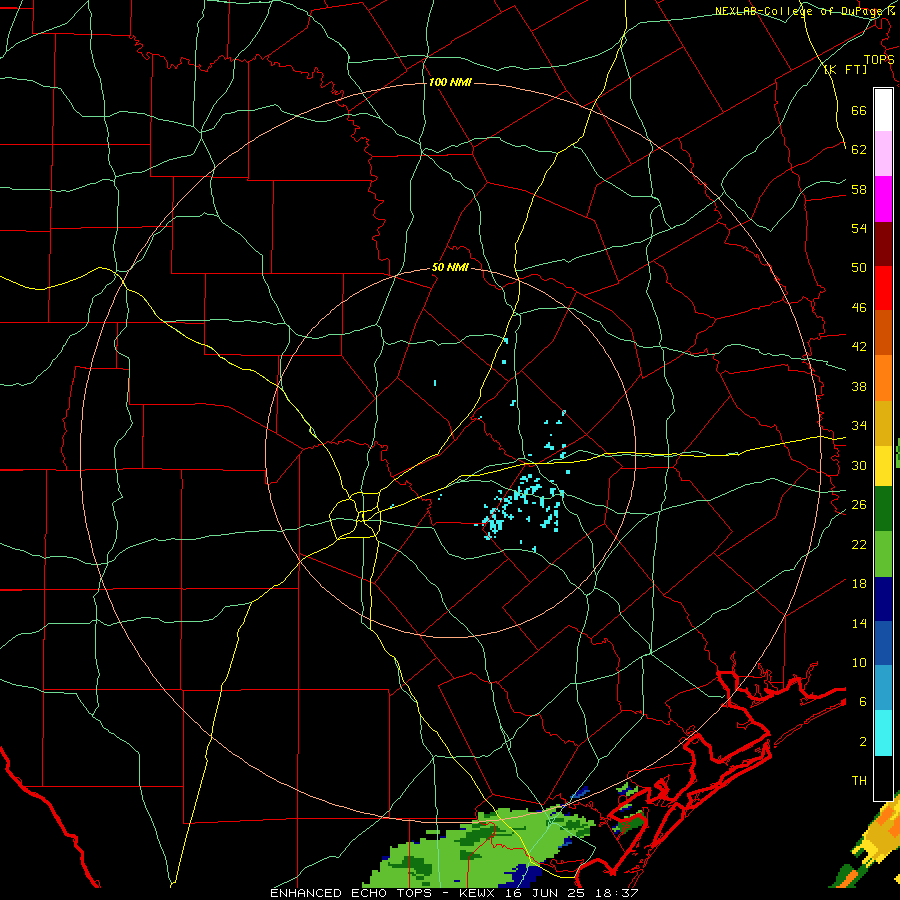This screenshot has width=900, height=900.
Task: Click the 'NEXLAB-College of DuPage' text
Action: pos(798,11)
